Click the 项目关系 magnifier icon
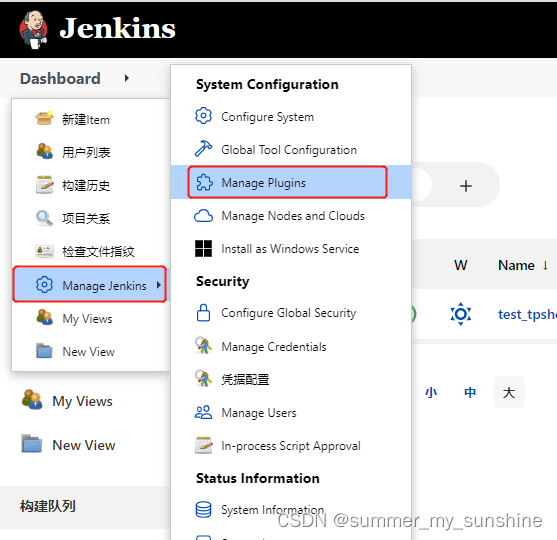This screenshot has width=557, height=540. 44,218
